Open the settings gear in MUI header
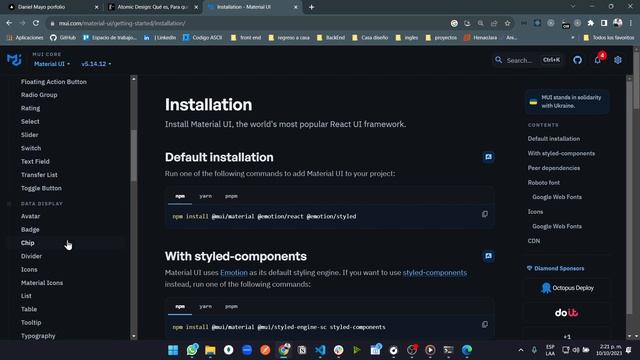This screenshot has height=360, width=640. pyautogui.click(x=618, y=60)
